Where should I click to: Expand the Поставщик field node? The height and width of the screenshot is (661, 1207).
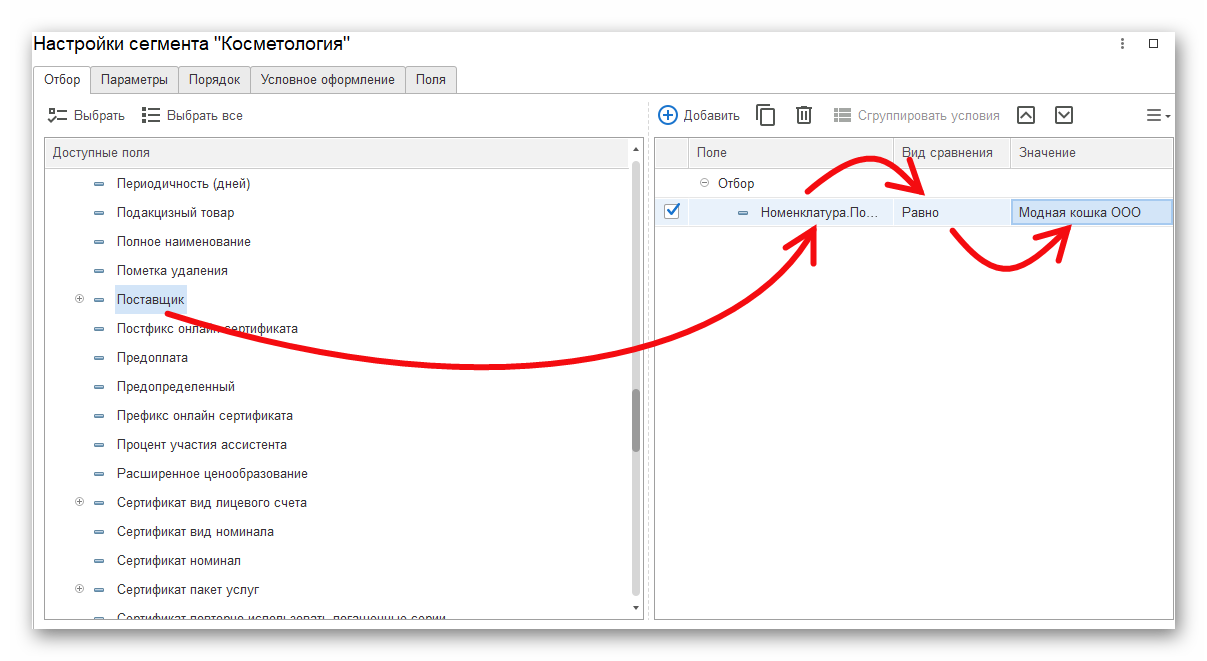tap(79, 299)
